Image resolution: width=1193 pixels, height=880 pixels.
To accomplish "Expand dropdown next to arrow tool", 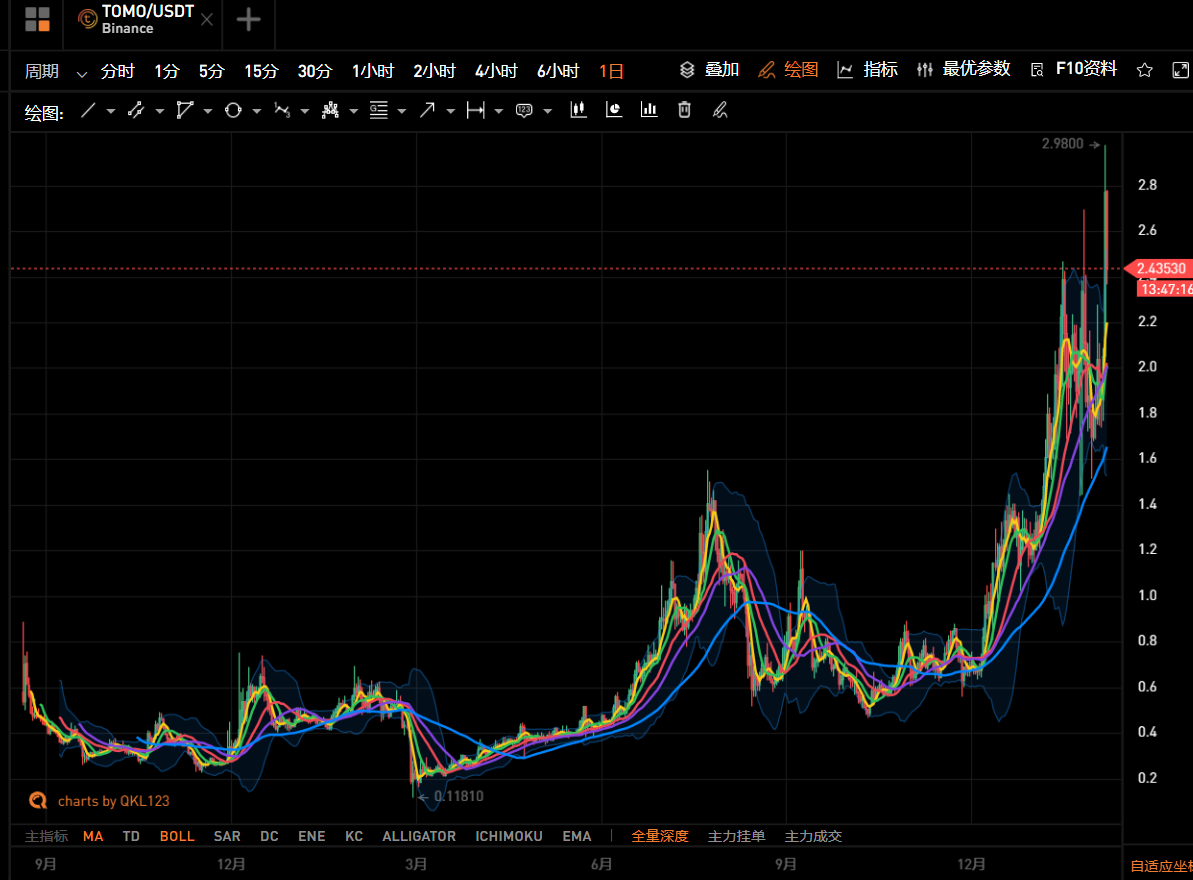I will pyautogui.click(x=451, y=112).
